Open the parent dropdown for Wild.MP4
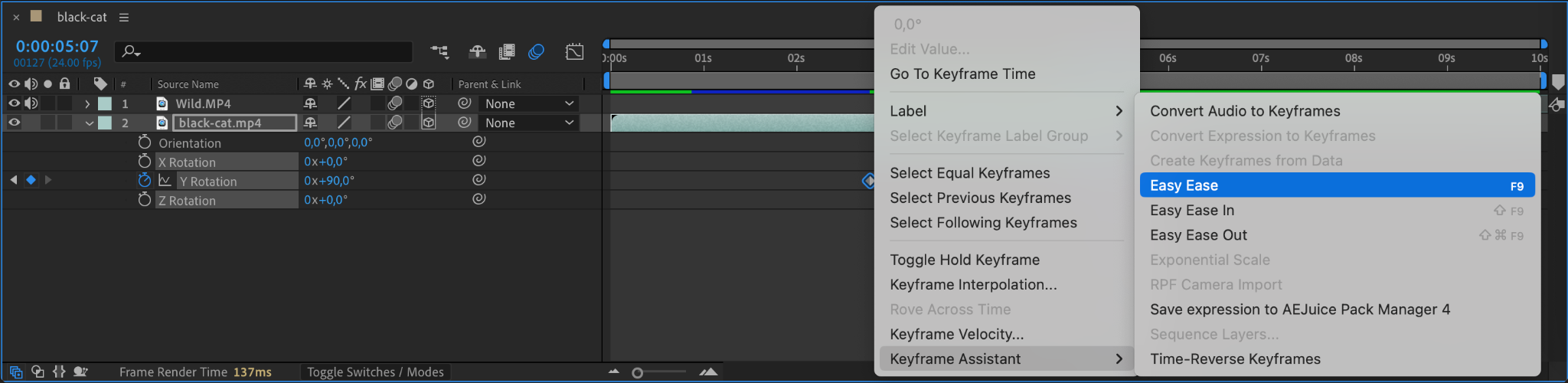 point(528,103)
